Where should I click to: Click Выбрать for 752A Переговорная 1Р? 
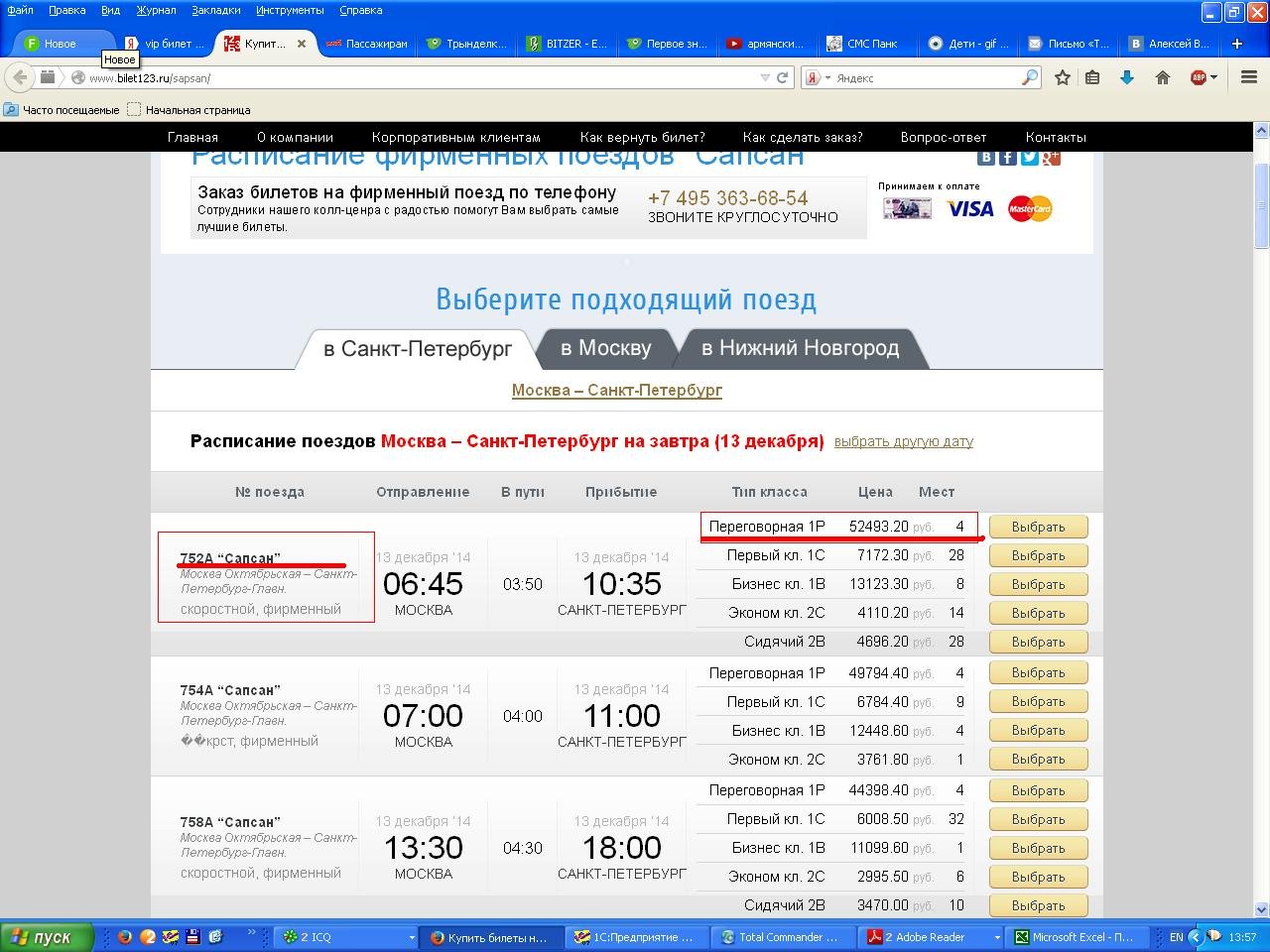(x=1038, y=527)
